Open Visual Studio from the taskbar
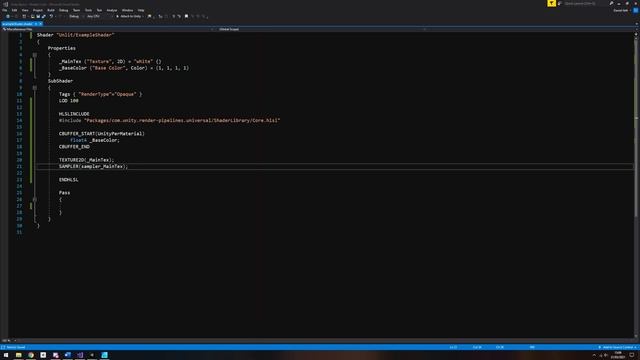Viewport: 640px width, 360px height. [x=80, y=355]
